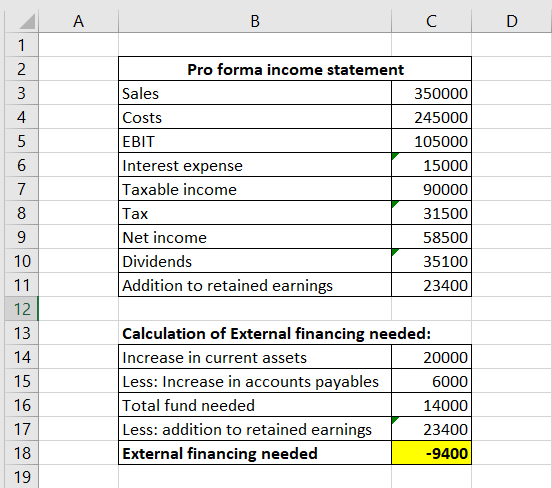Select the yellow -9400 result cell
This screenshot has height=488, width=552.
click(431, 453)
